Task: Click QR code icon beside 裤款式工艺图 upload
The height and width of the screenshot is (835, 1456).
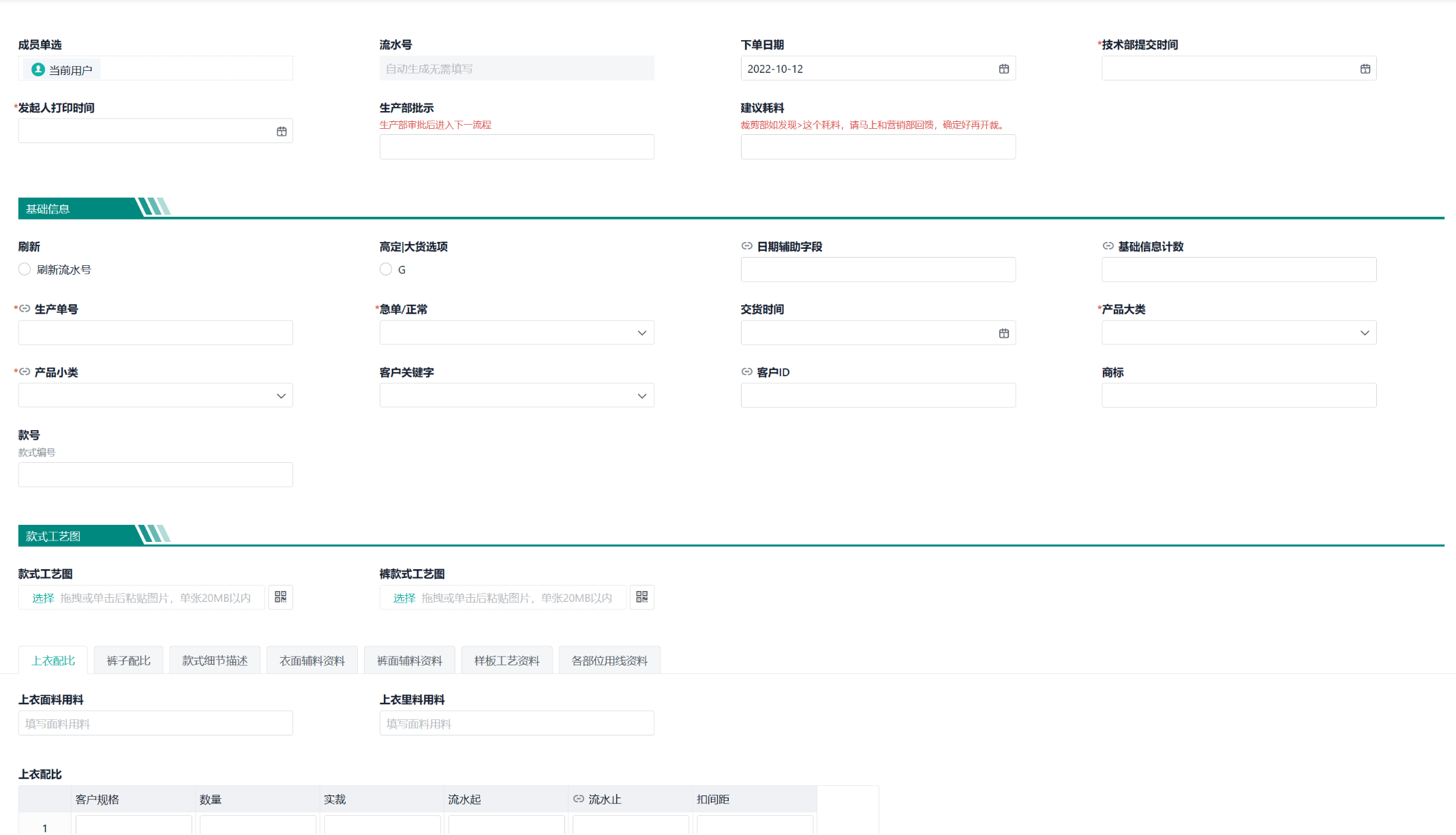Action: coord(641,597)
